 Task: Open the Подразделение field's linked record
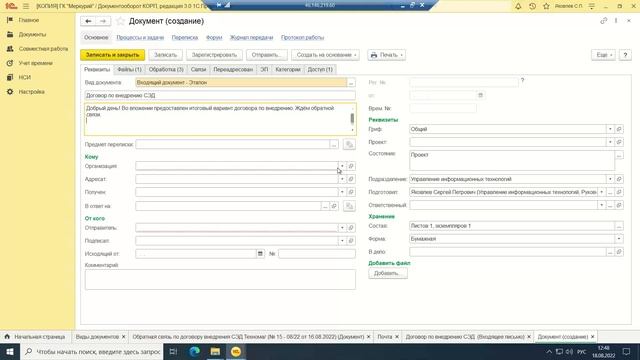pyautogui.click(x=619, y=179)
